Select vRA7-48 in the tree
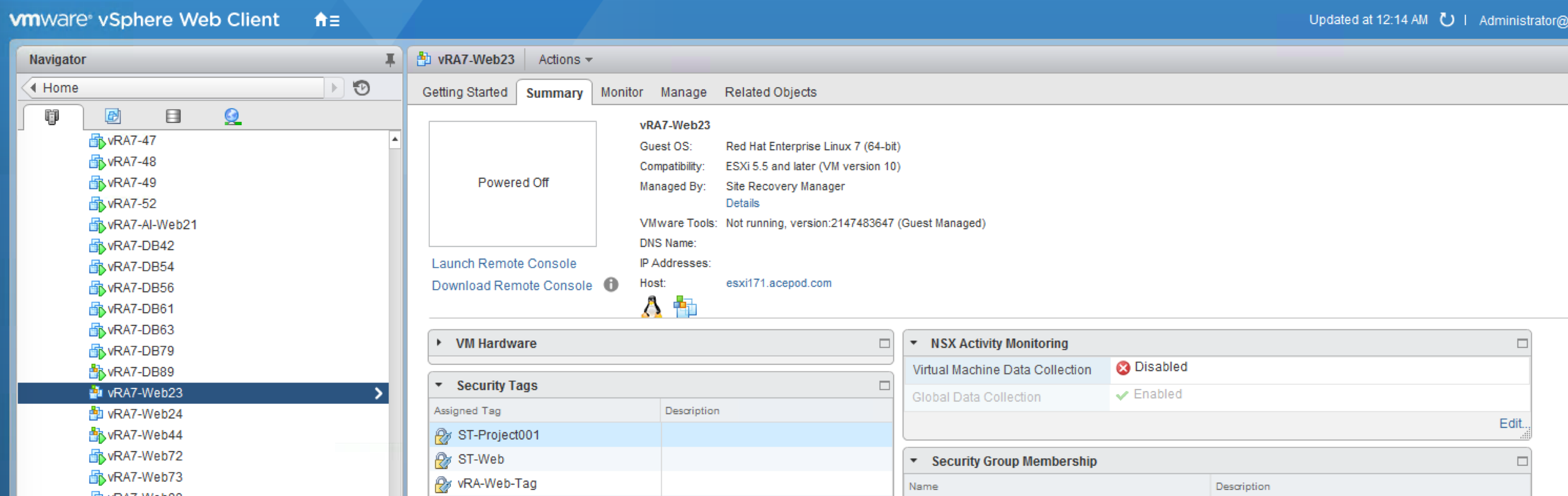 point(132,161)
